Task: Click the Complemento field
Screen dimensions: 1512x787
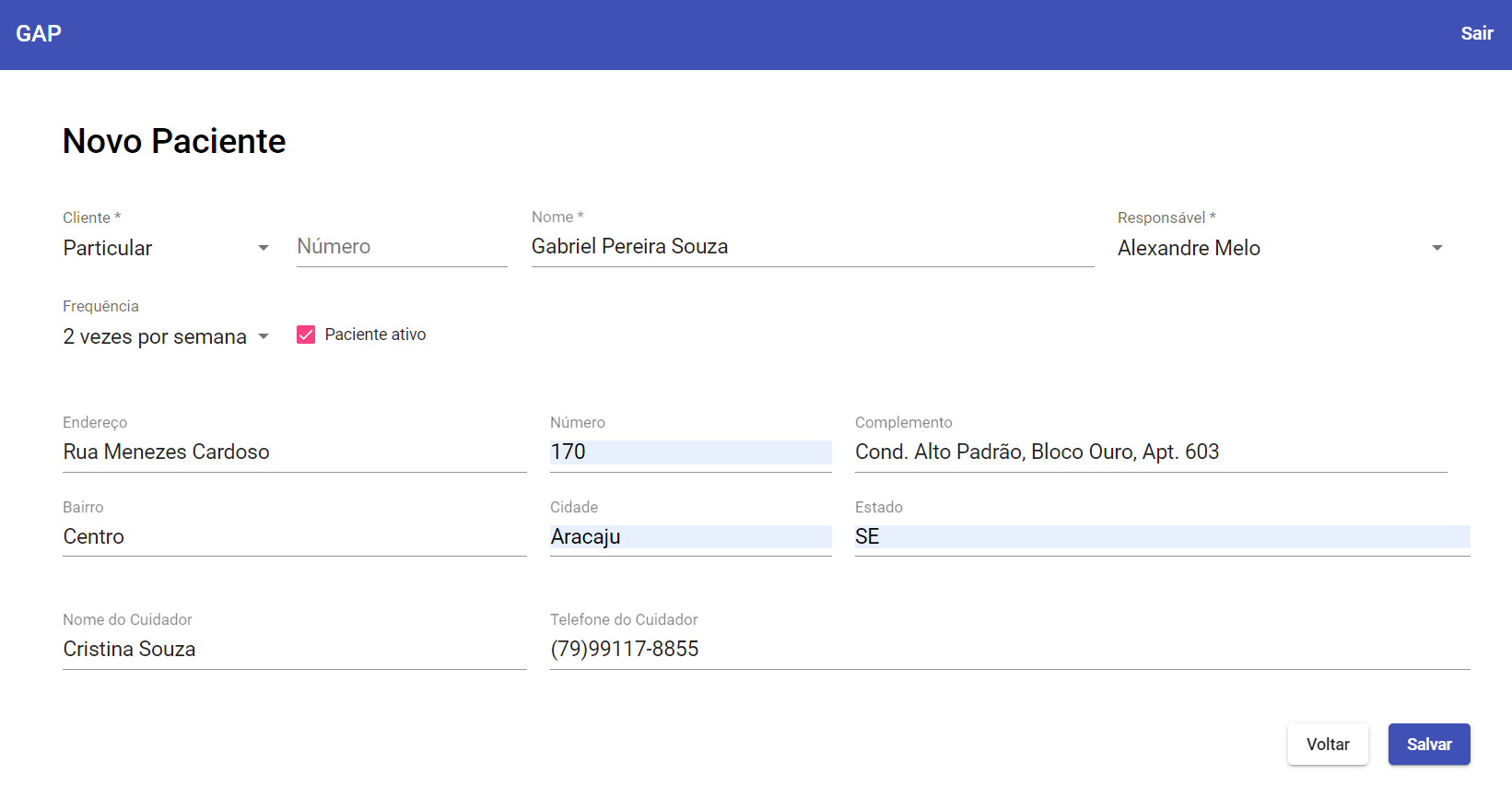Action: pos(1150,452)
